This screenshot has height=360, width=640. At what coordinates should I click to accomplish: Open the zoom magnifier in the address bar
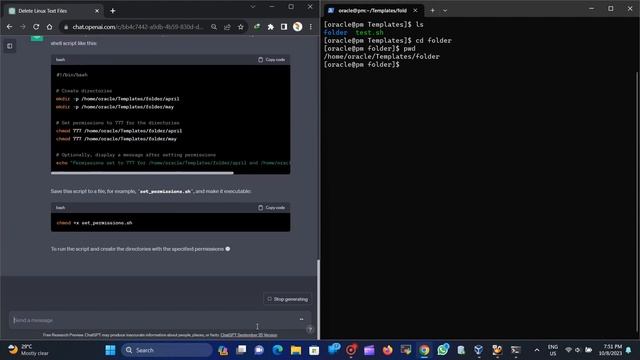214,27
